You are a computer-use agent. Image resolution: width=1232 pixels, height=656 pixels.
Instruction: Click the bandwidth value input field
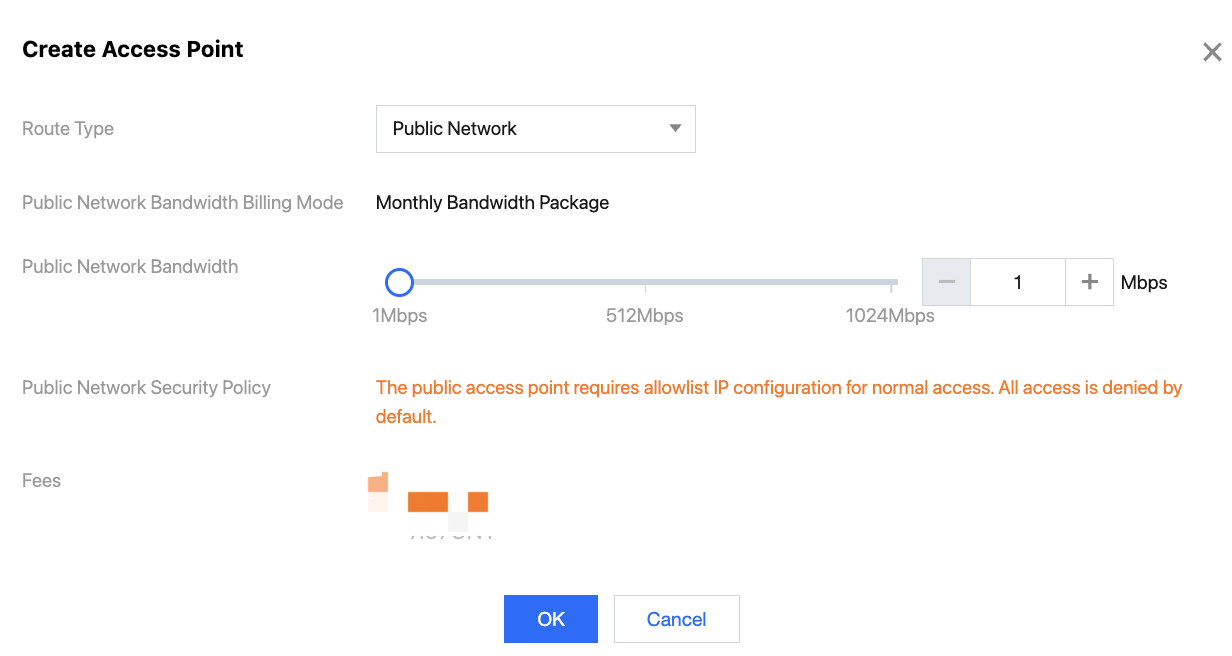coord(1018,283)
